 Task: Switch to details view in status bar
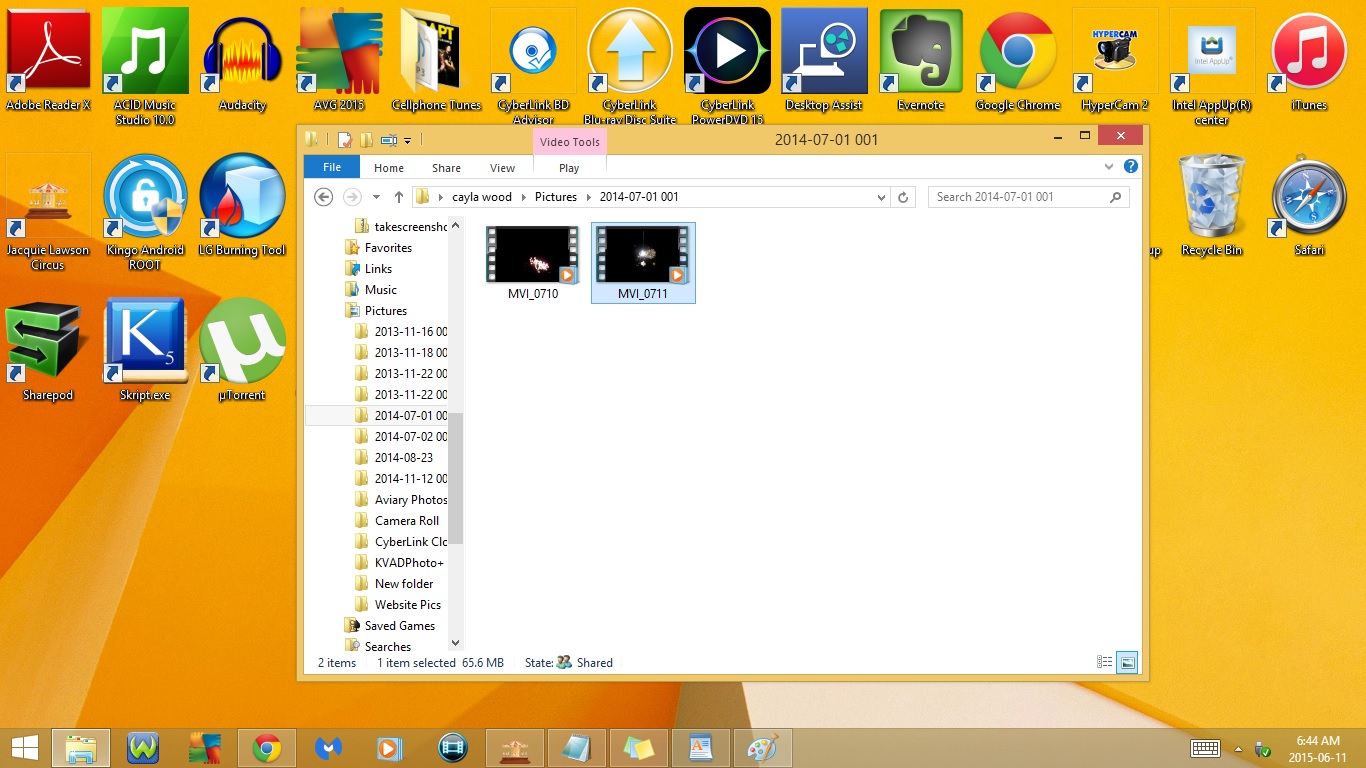coord(1105,662)
